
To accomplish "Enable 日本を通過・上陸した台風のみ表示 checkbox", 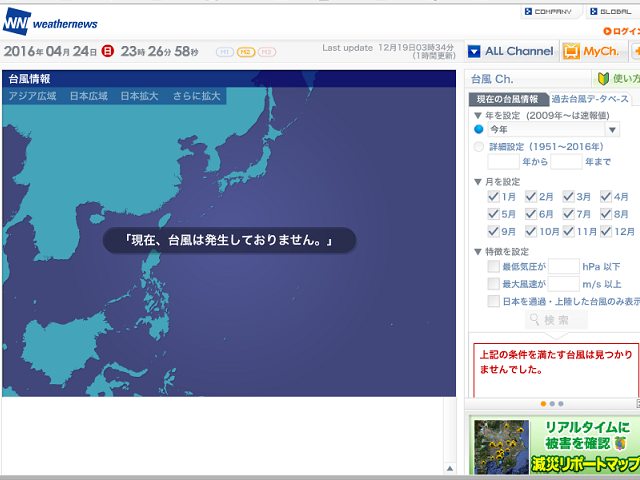I will click(493, 301).
